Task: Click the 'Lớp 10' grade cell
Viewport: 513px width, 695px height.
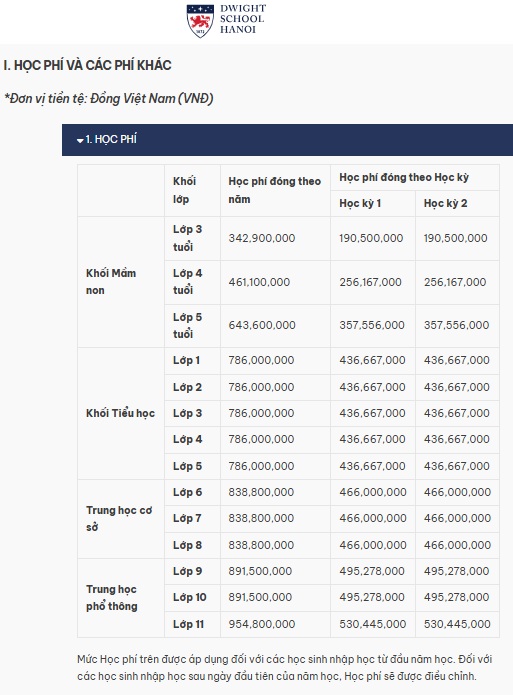Action: click(x=189, y=597)
